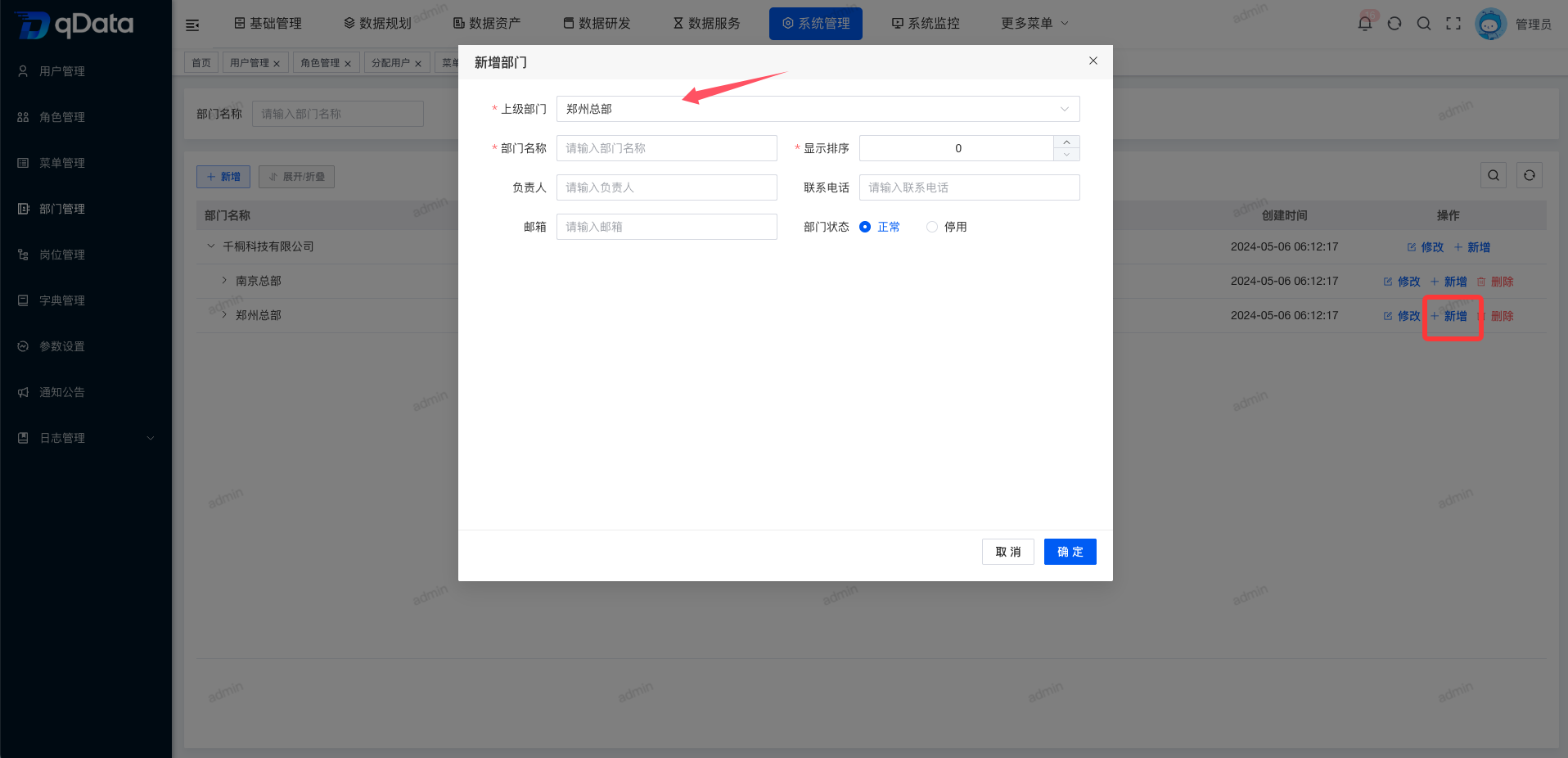Click 新增 for 郑州总部
The width and height of the screenshot is (1568, 758).
click(1449, 316)
